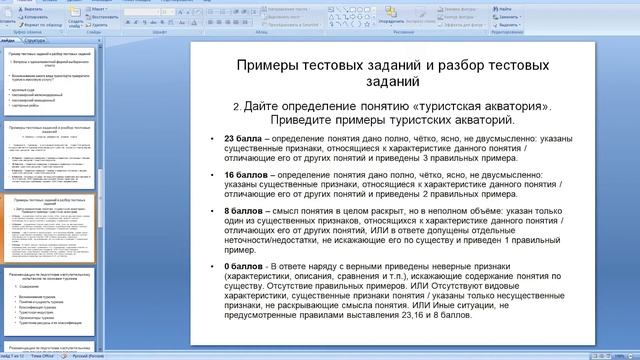The image size is (640, 360).
Task: Open the Упорядочить arrange dropdown
Action: pyautogui.click(x=391, y=16)
